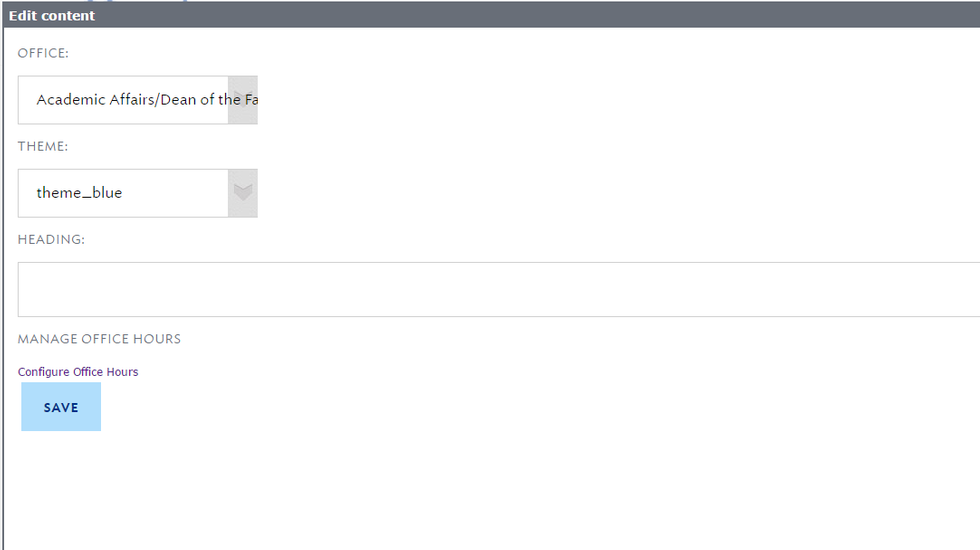
Task: Open the theme_blue select box
Action: click(138, 193)
